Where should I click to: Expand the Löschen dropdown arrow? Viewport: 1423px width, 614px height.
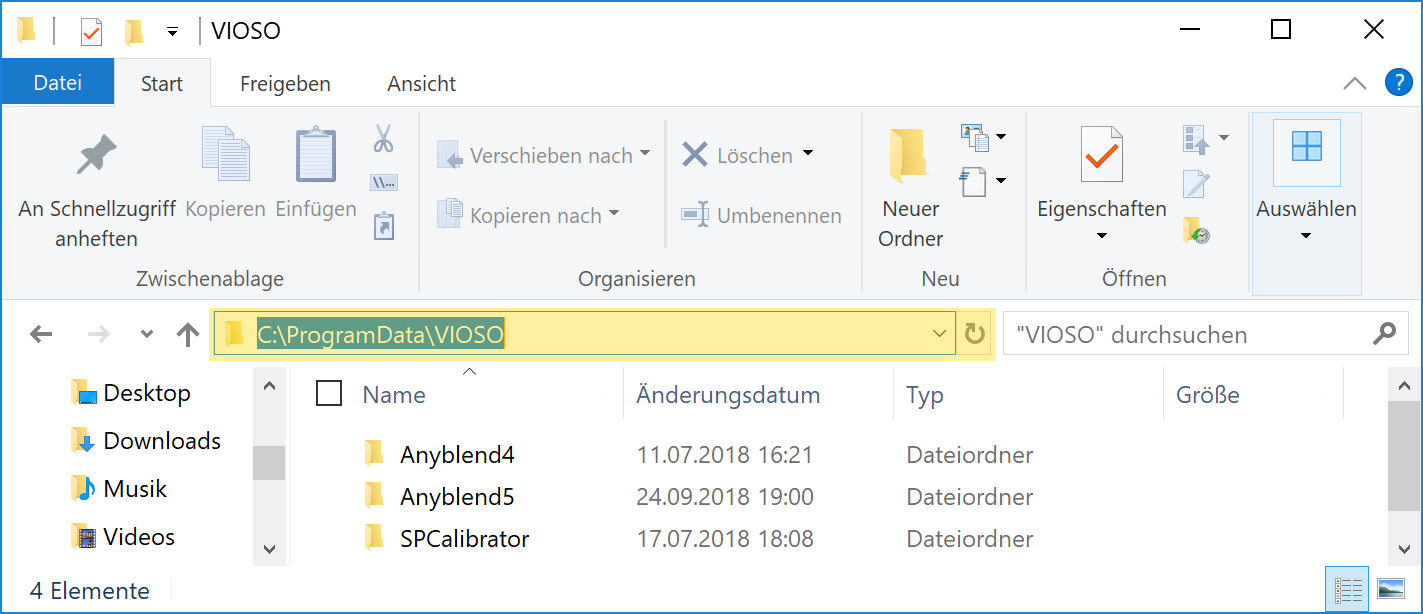tap(807, 154)
